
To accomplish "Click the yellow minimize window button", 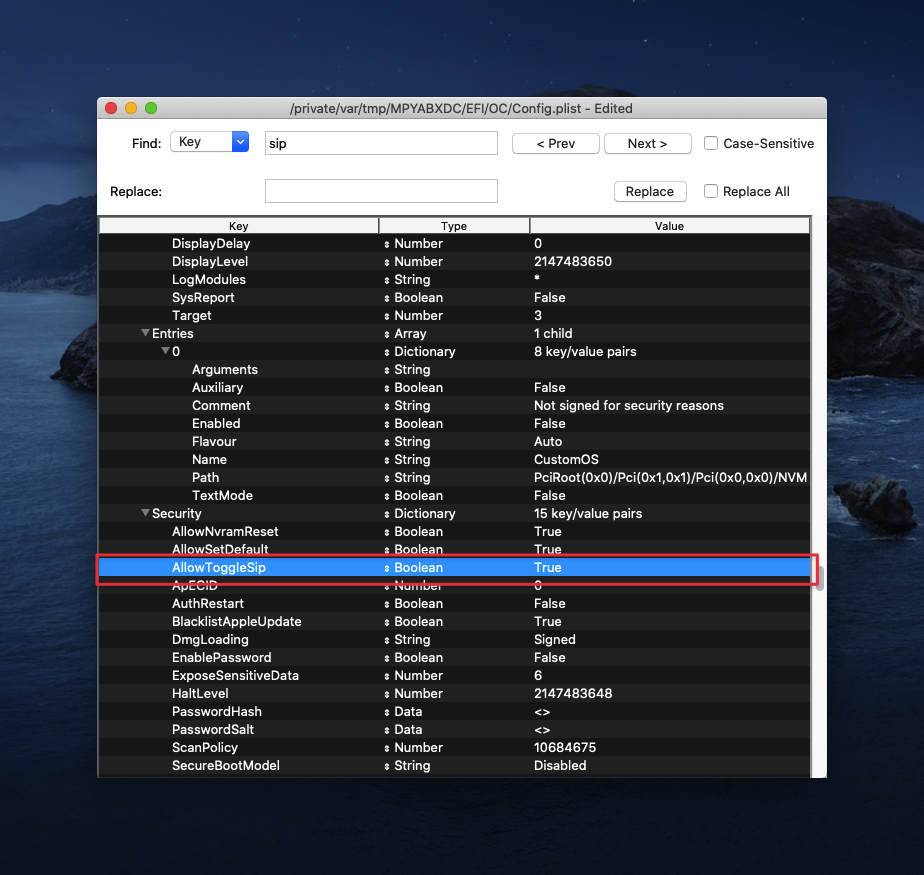I will [130, 108].
